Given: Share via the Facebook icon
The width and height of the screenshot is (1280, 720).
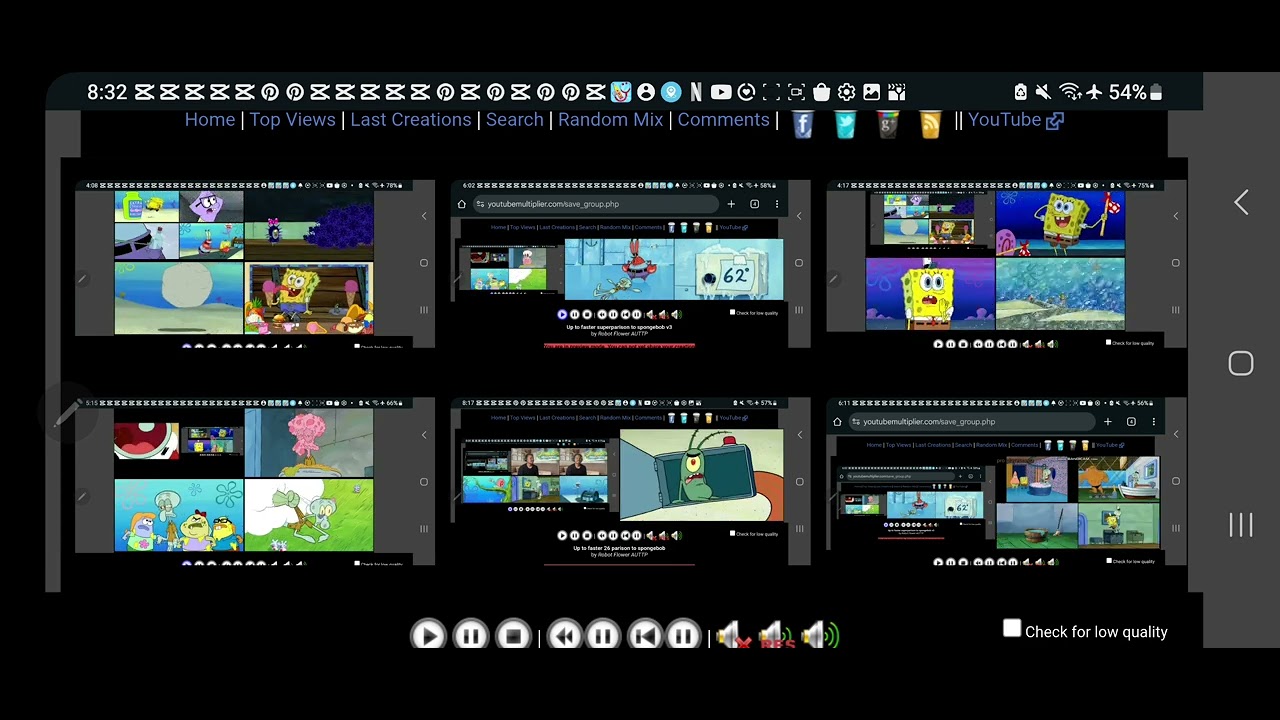Looking at the screenshot, I should tap(803, 123).
